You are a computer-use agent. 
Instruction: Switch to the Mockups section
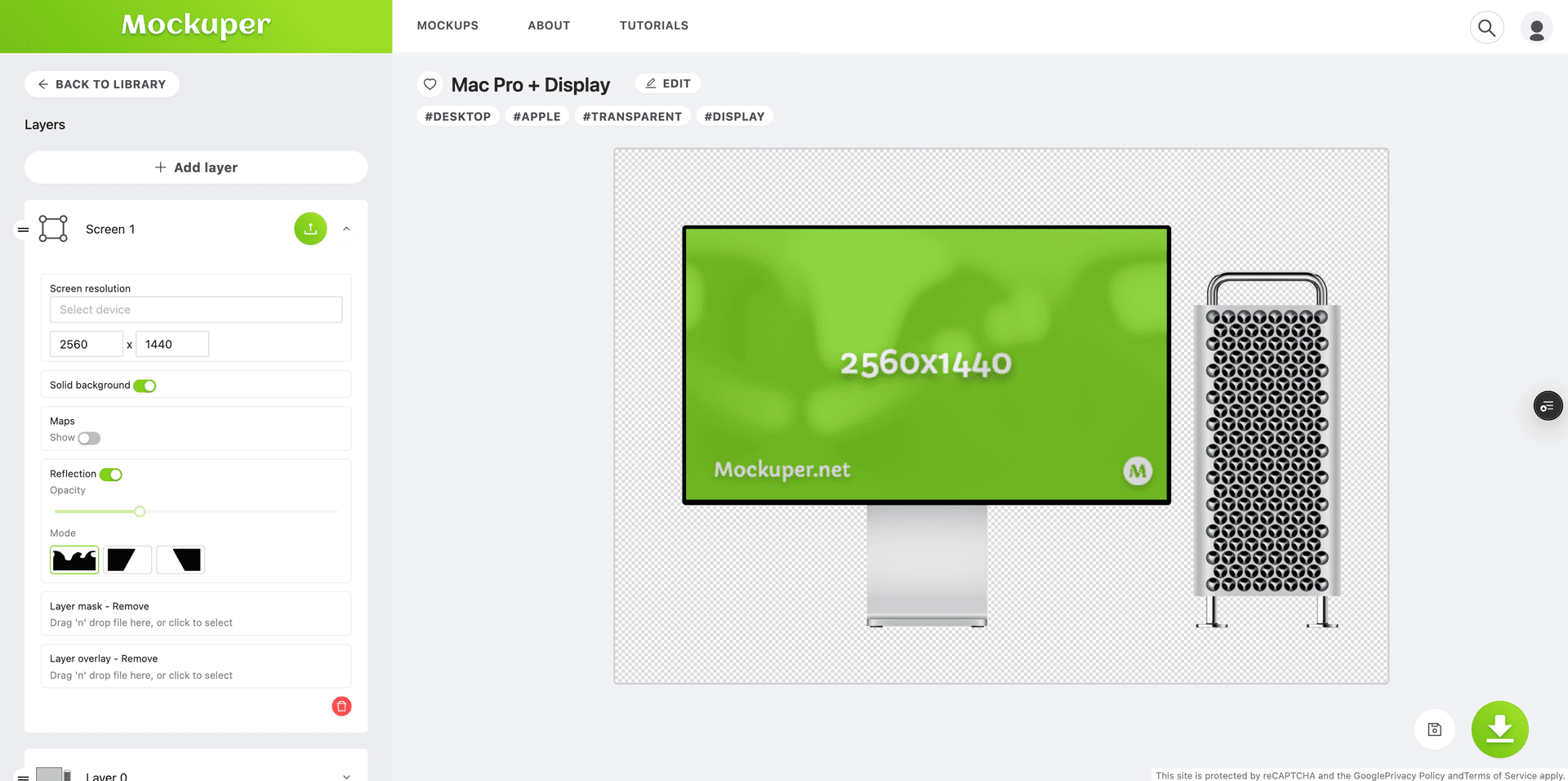pos(448,25)
